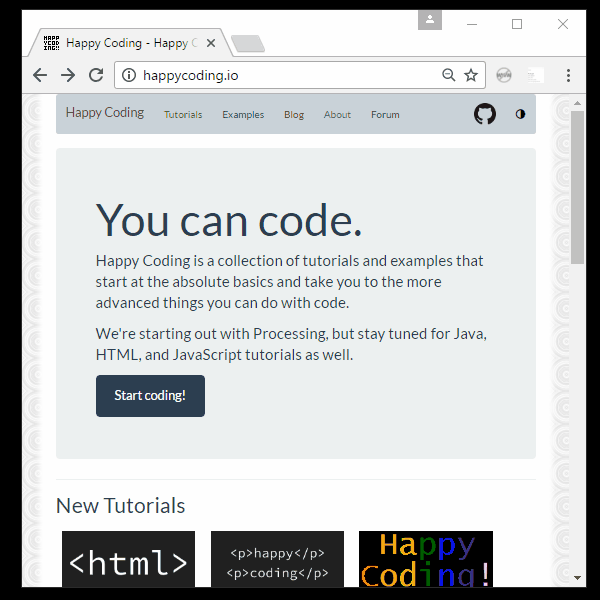Screen dimensions: 600x600
Task: Click the browser forward arrow
Action: pyautogui.click(x=68, y=75)
